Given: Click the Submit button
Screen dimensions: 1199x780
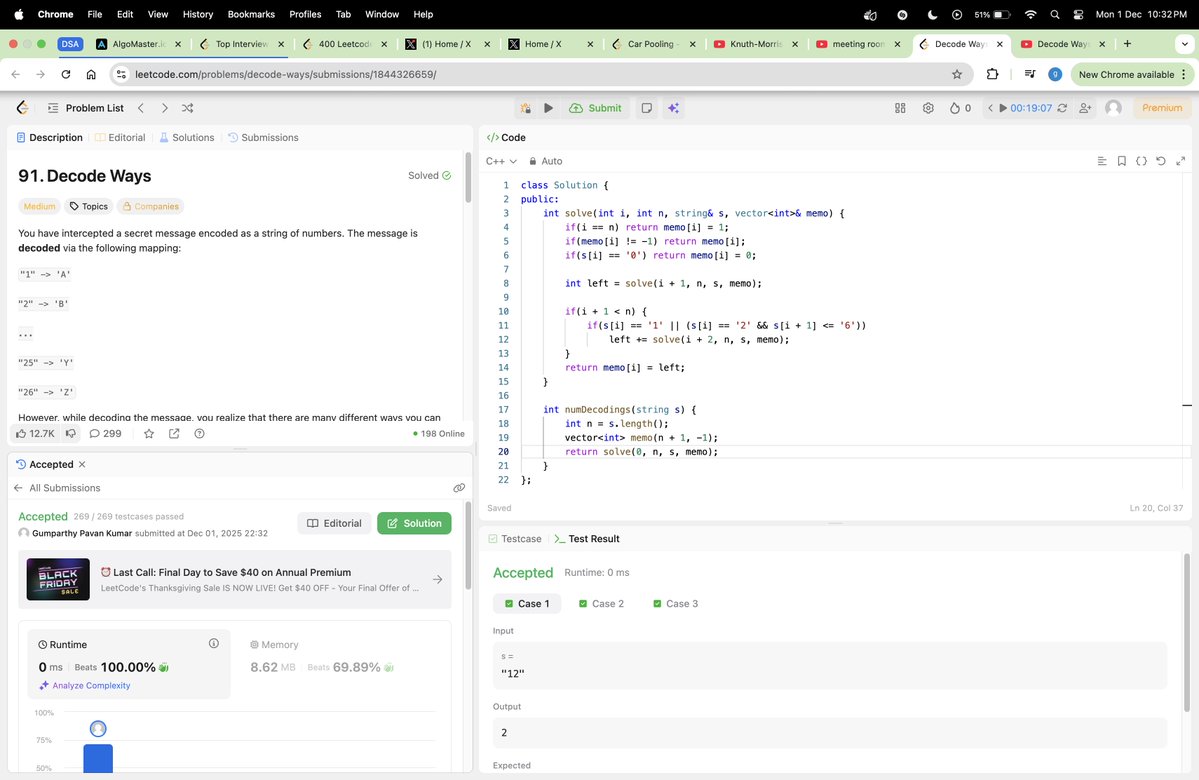Looking at the screenshot, I should coord(596,108).
